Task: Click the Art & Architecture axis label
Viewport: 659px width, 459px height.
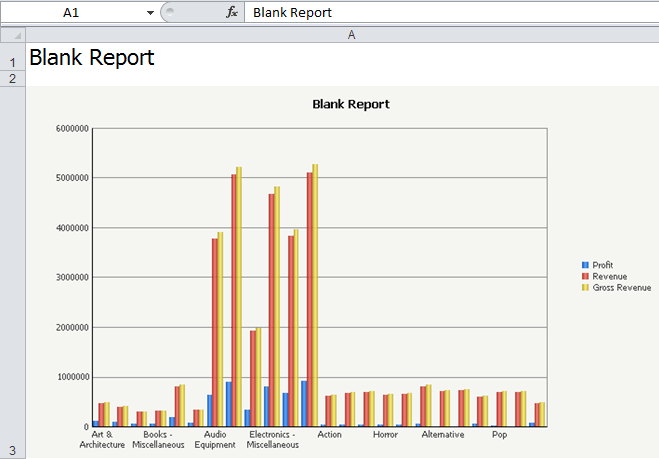Action: 102,439
